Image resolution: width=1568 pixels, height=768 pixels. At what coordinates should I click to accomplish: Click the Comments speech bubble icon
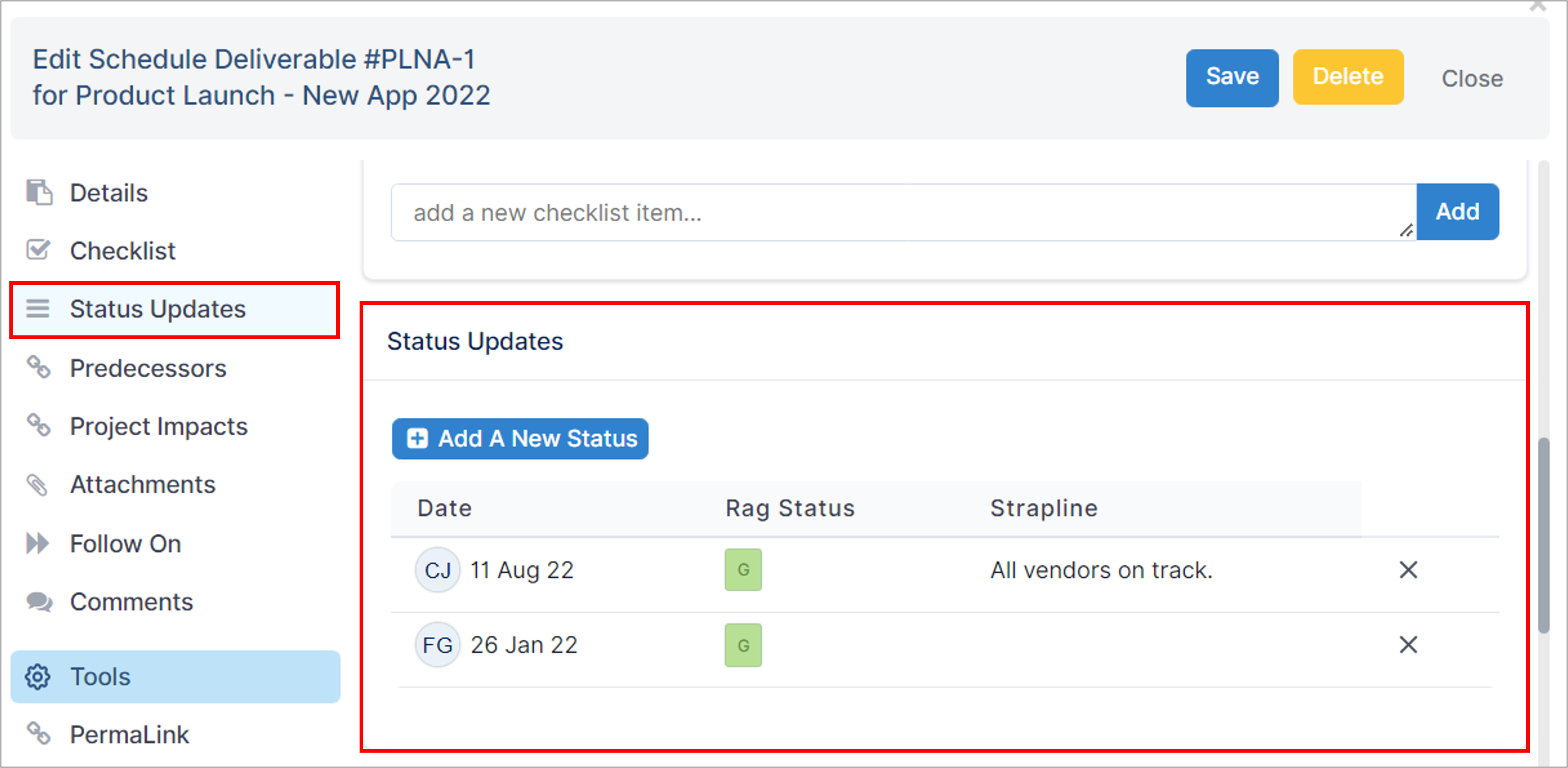40,602
